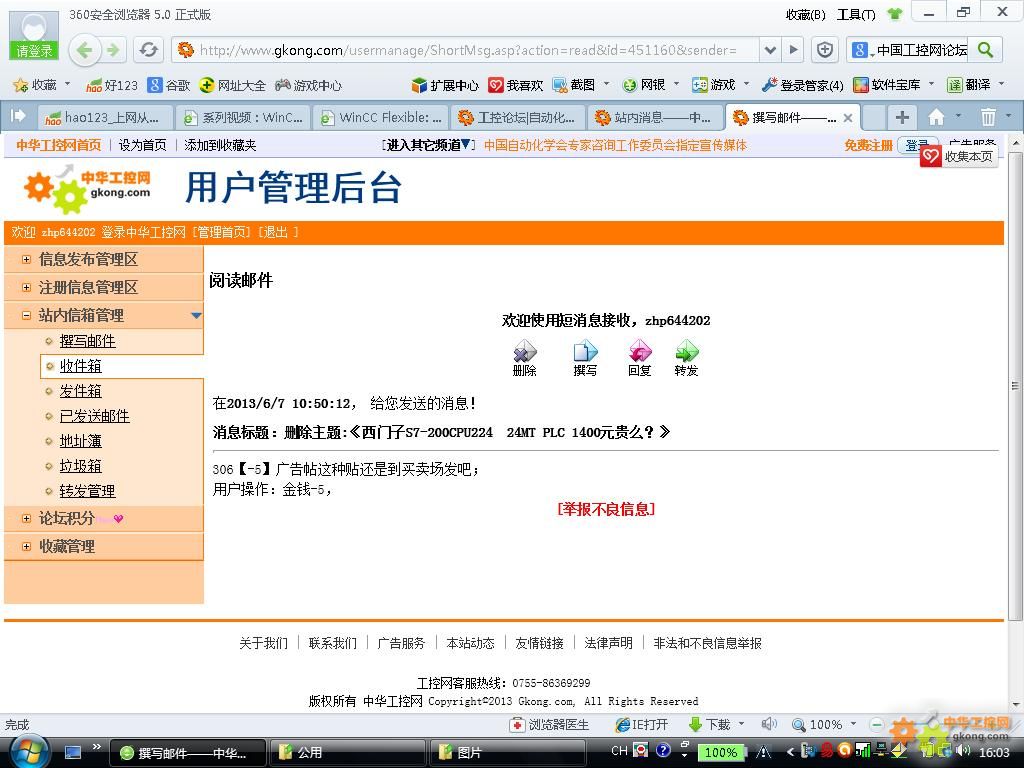Viewport: 1024px width, 768px height.
Task: Click the reply icon (回复)
Action: click(640, 357)
